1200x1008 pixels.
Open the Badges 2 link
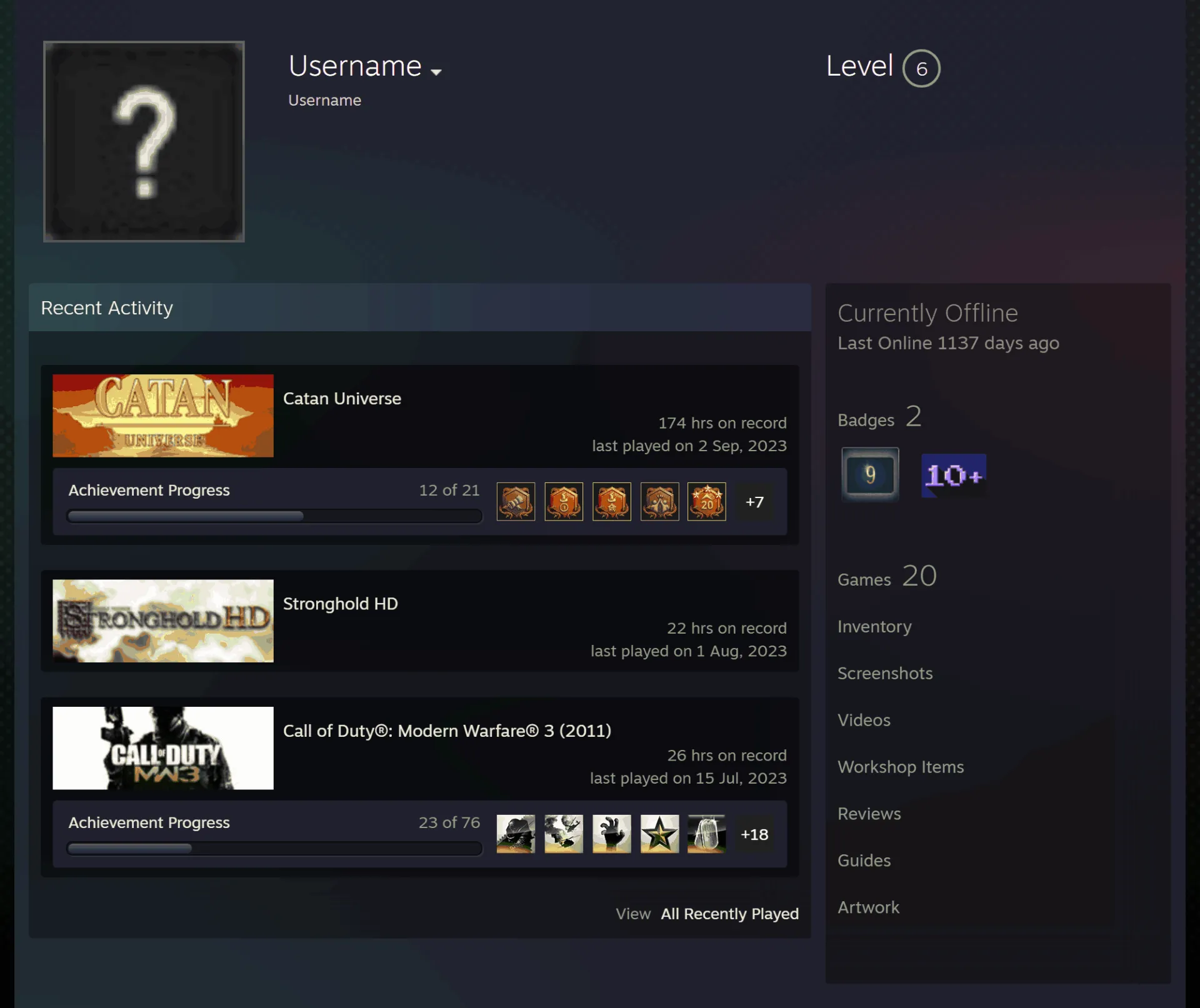click(x=880, y=417)
